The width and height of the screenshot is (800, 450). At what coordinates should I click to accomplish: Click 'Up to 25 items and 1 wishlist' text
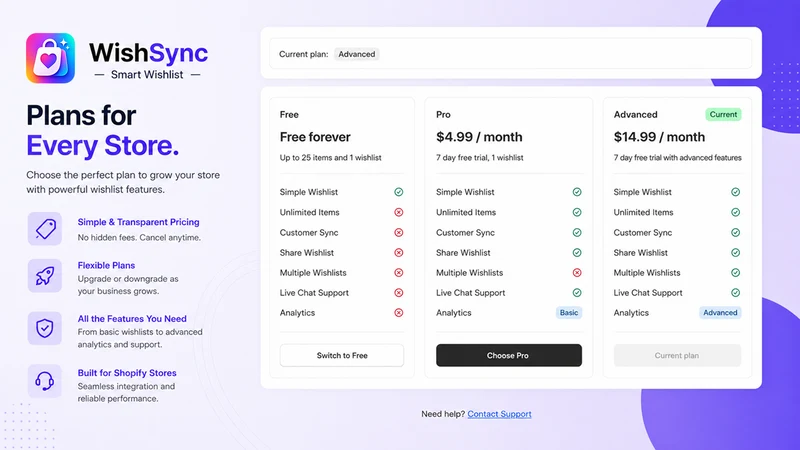pyautogui.click(x=331, y=158)
